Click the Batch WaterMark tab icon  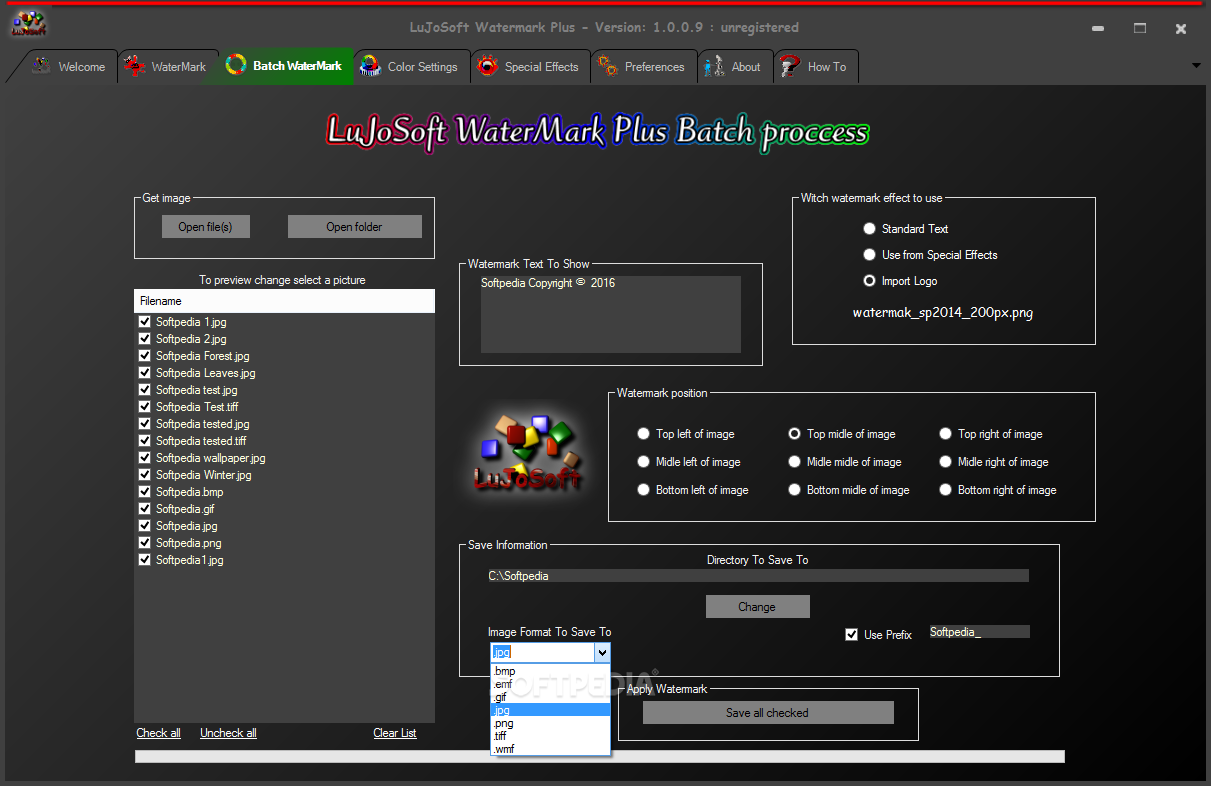click(236, 65)
